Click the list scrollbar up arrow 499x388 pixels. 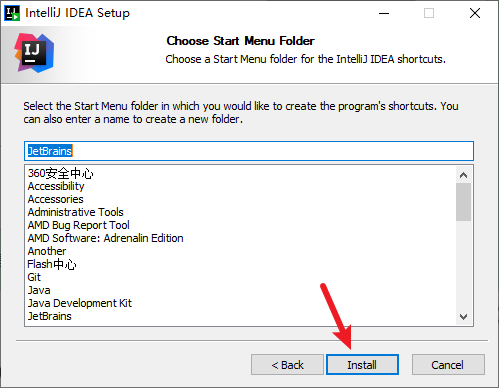coord(463,175)
